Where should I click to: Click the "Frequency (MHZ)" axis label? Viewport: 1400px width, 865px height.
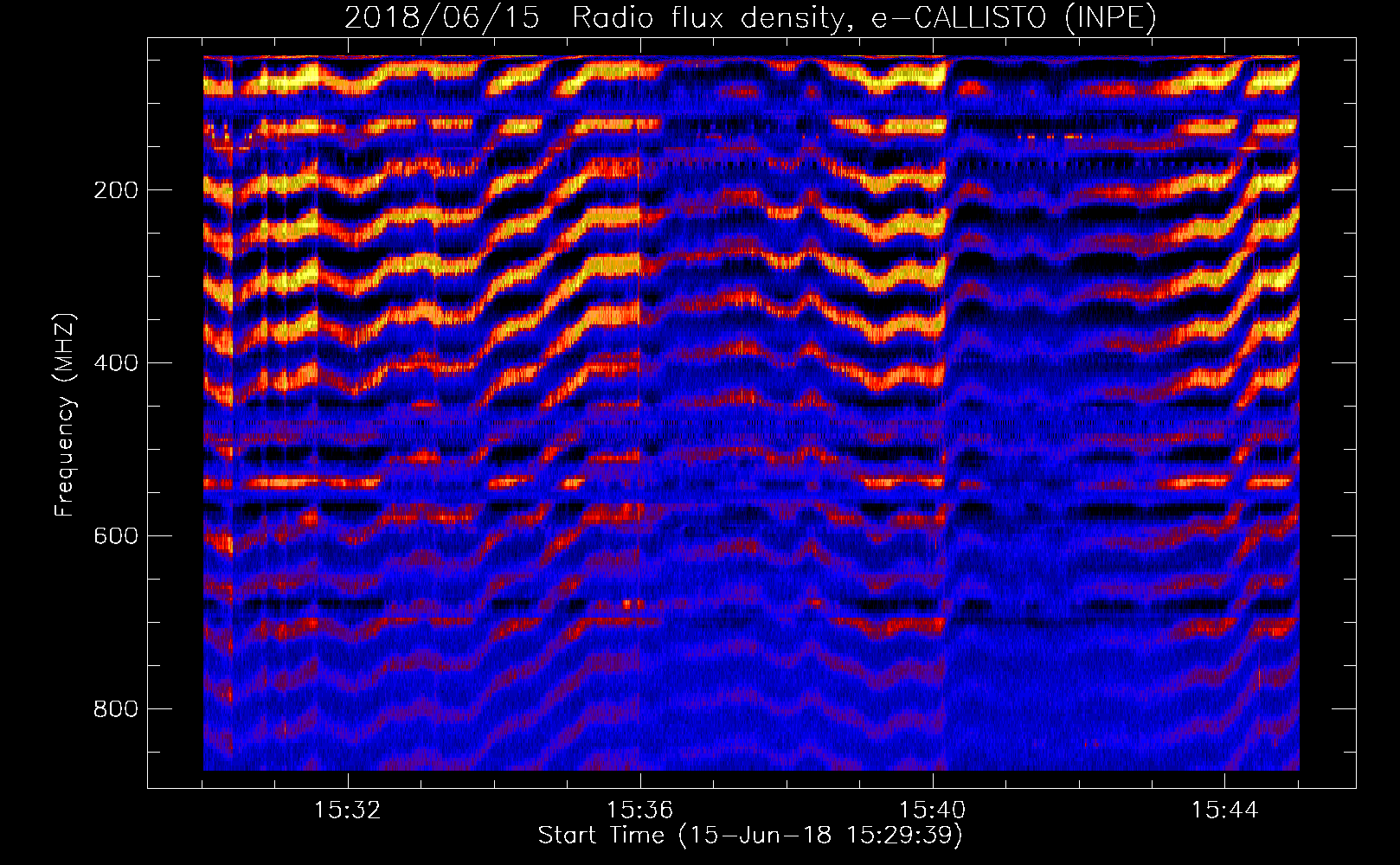tap(65, 415)
